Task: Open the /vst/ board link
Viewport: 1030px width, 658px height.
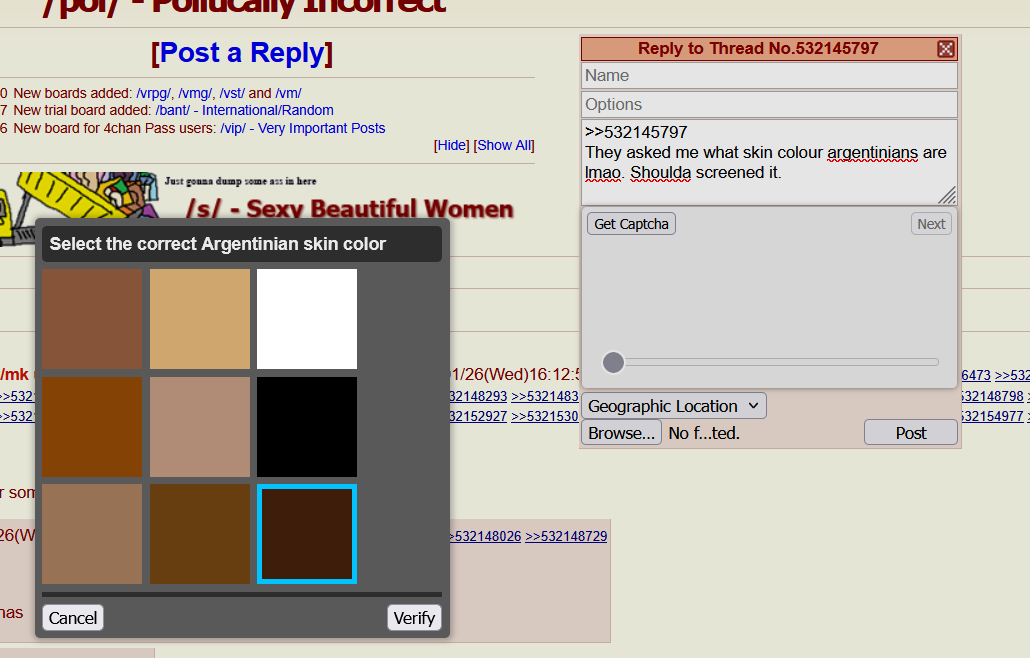Action: [232, 93]
